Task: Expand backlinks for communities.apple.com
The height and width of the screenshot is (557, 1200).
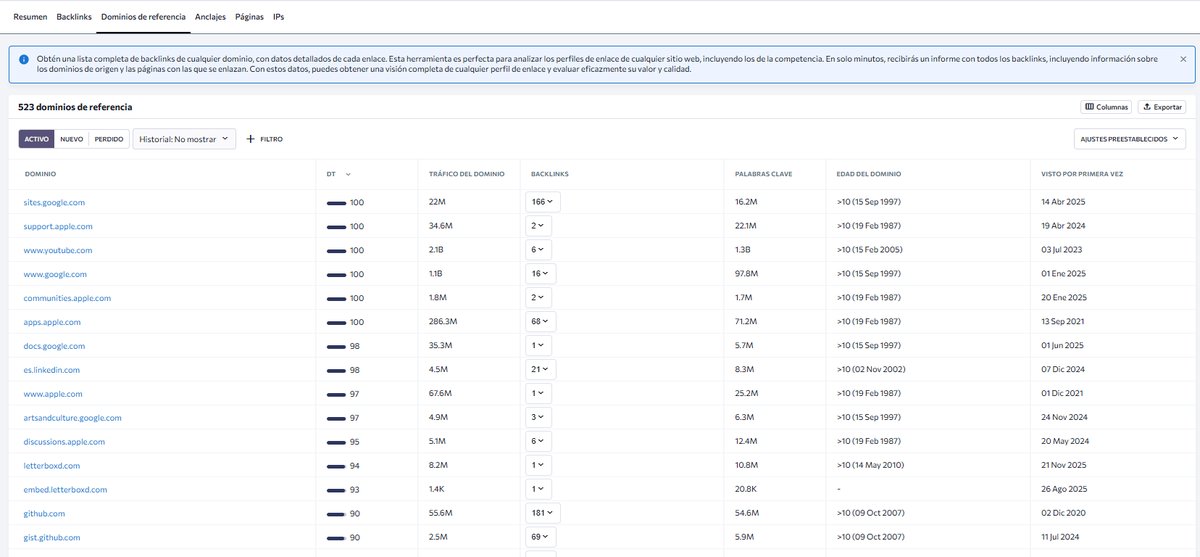Action: pos(539,298)
